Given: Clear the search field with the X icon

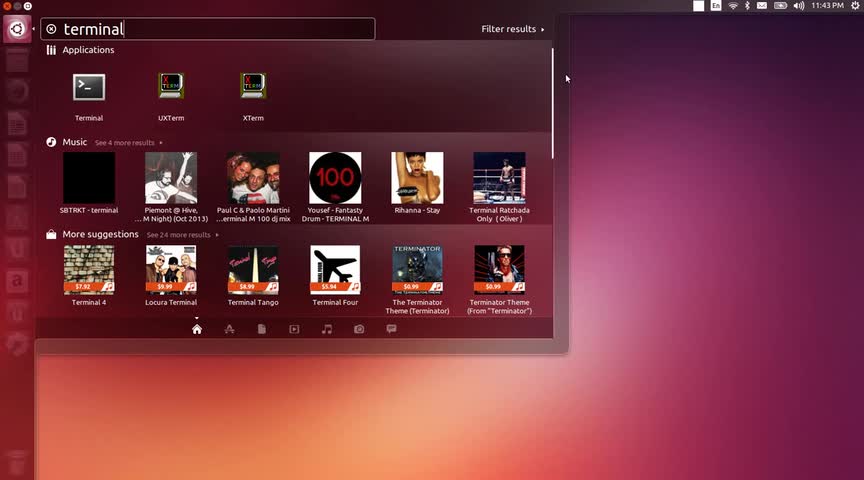Looking at the screenshot, I should pos(51,29).
